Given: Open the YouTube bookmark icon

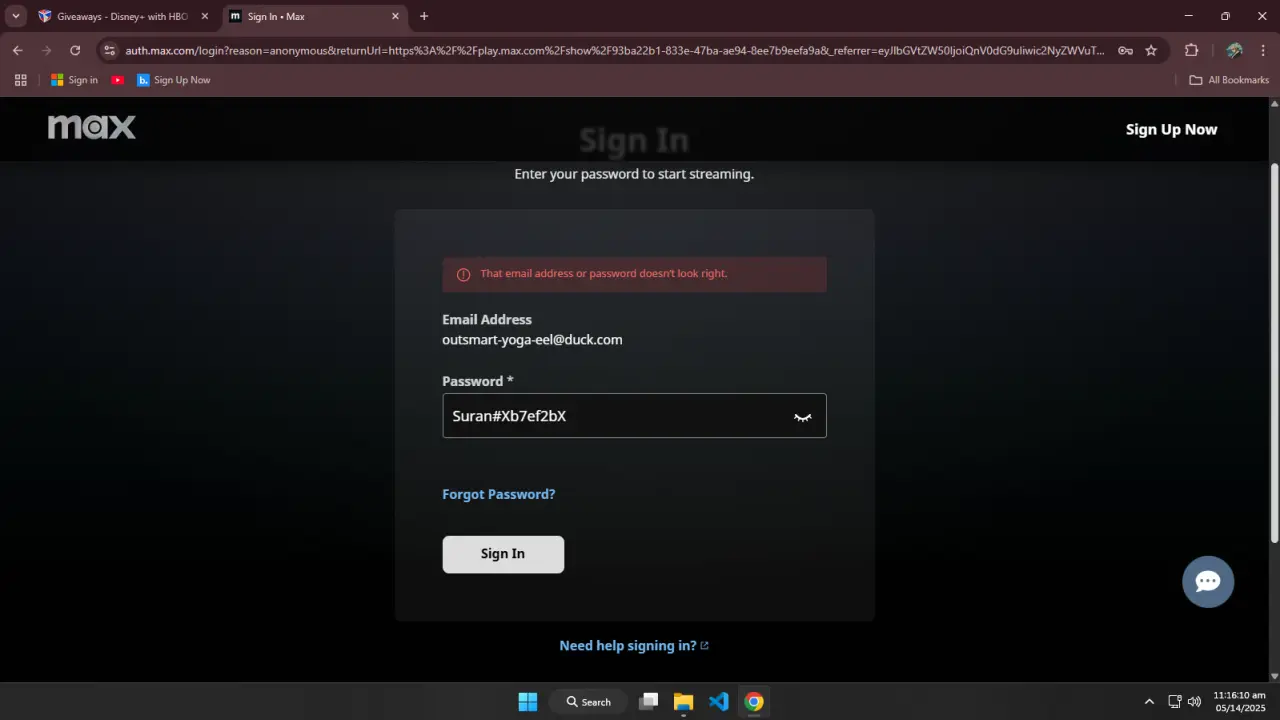Looking at the screenshot, I should pyautogui.click(x=118, y=80).
